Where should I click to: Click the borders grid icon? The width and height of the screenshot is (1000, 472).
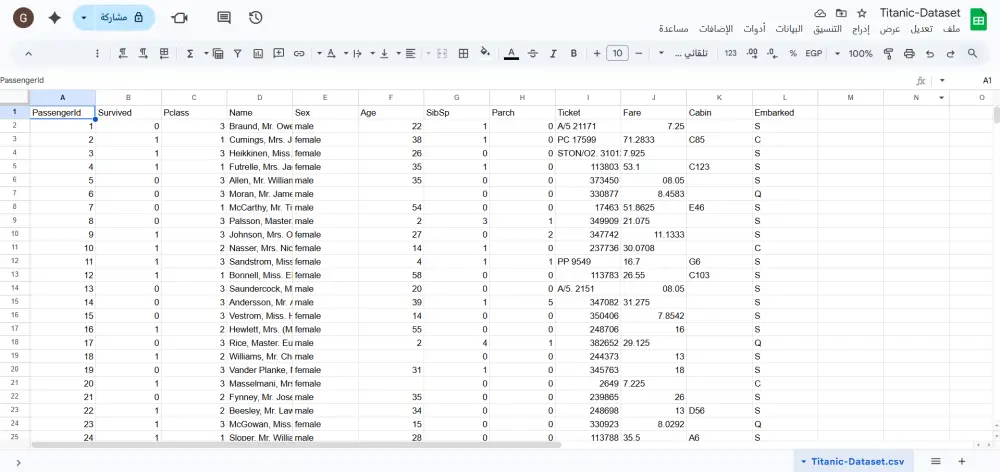464,54
